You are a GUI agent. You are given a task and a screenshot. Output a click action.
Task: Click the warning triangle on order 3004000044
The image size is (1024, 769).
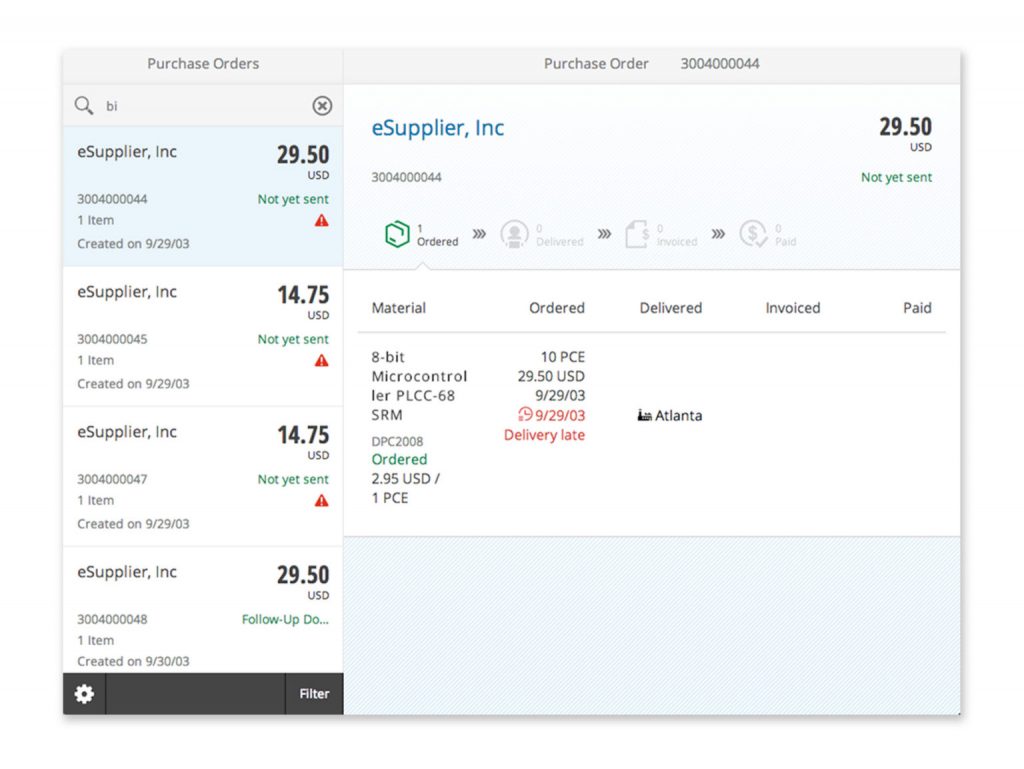coord(321,222)
